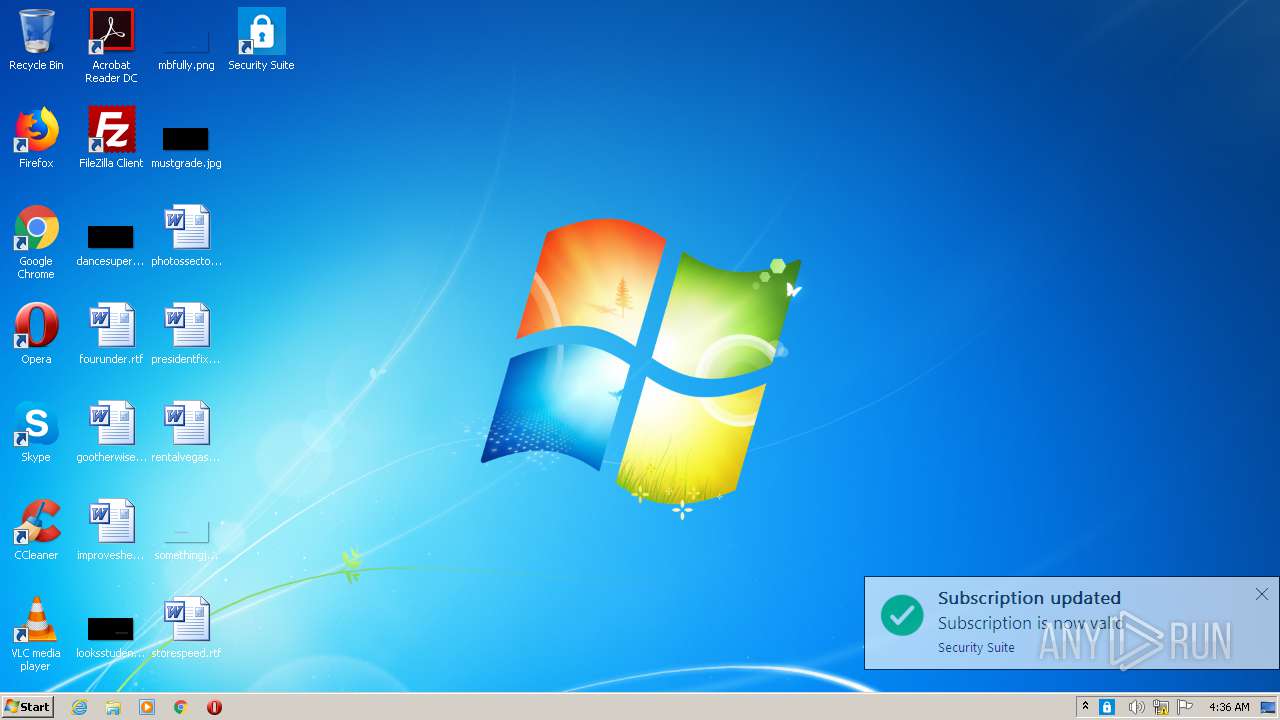This screenshot has width=1280, height=720.
Task: Launch Firefox from the desktop
Action: [x=36, y=138]
